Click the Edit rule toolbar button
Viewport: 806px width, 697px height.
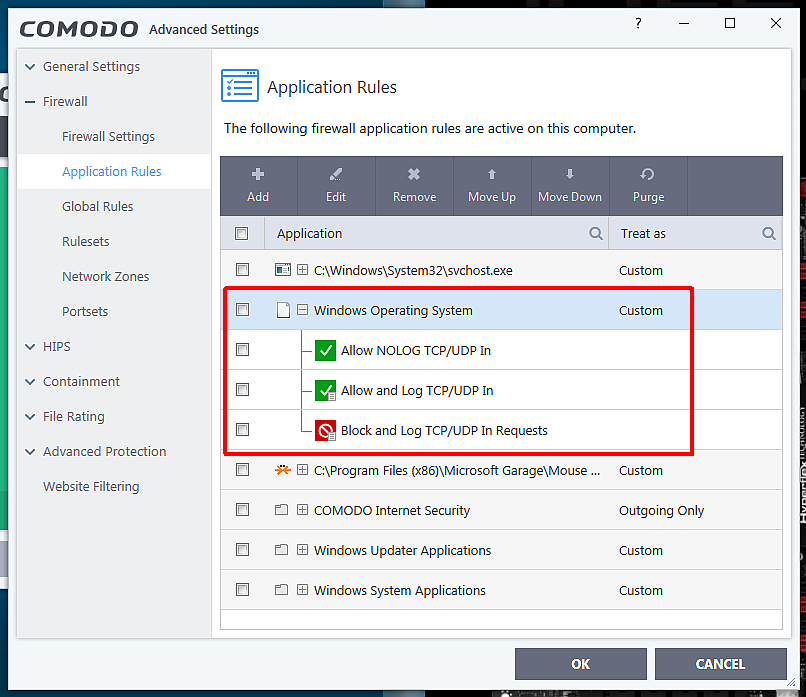(336, 186)
